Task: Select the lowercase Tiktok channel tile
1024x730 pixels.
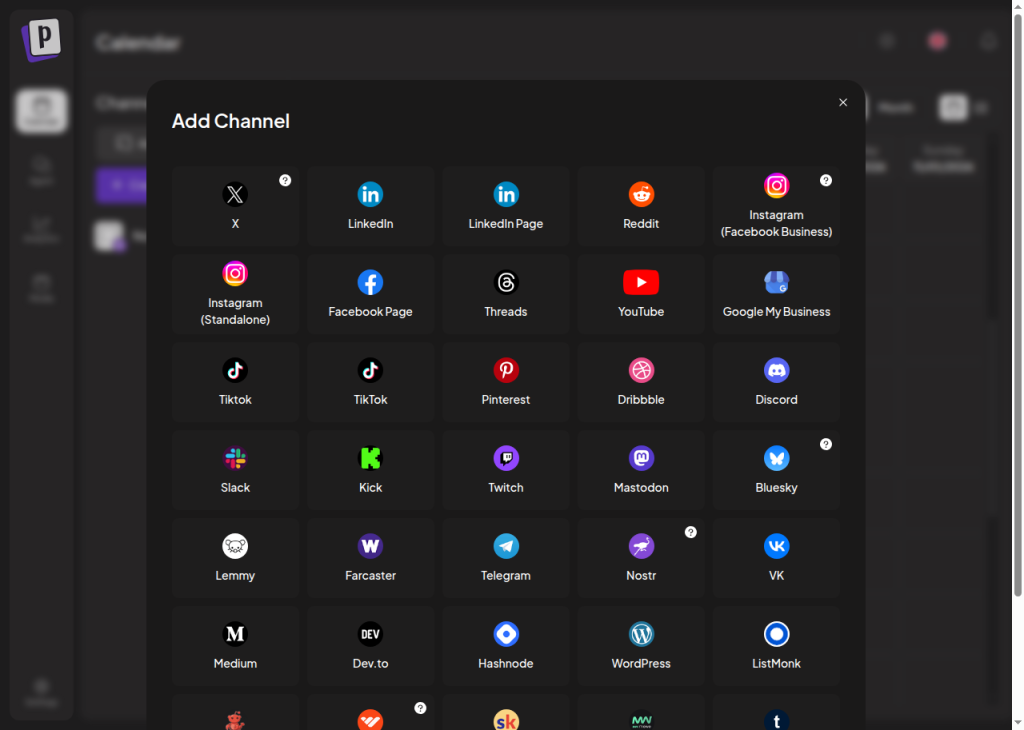Action: point(235,382)
